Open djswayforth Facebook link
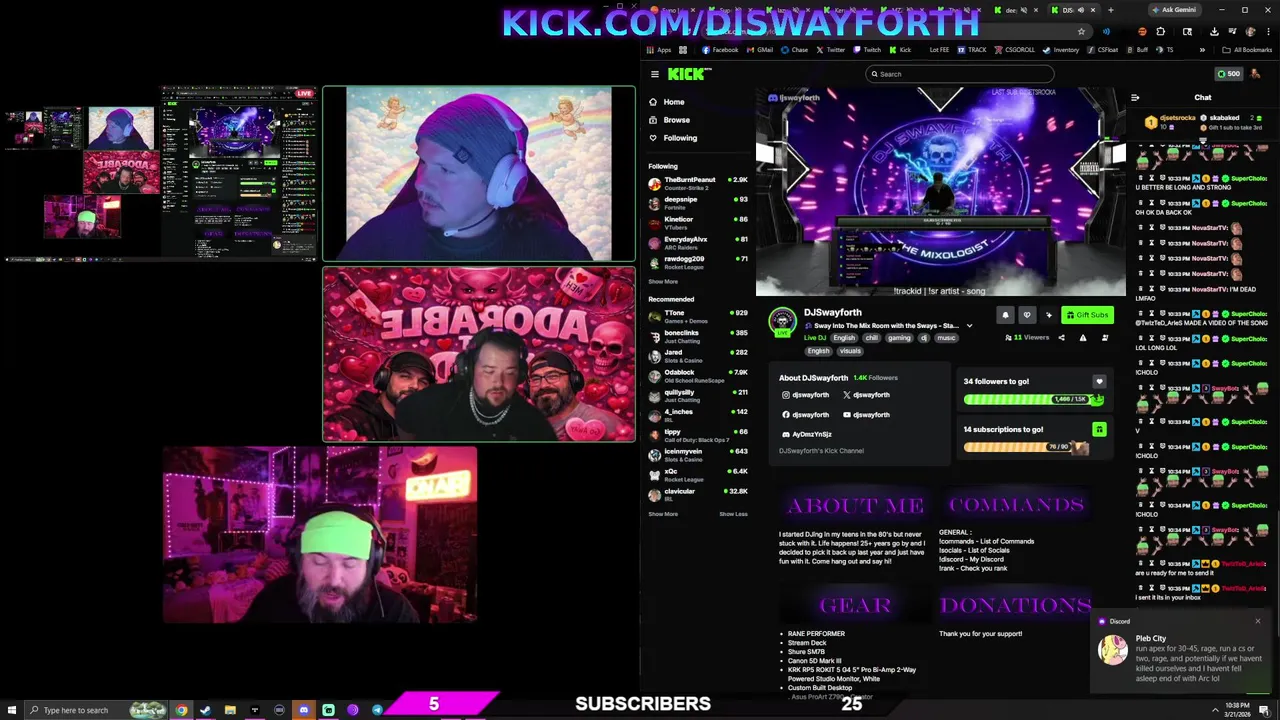 pyautogui.click(x=806, y=415)
